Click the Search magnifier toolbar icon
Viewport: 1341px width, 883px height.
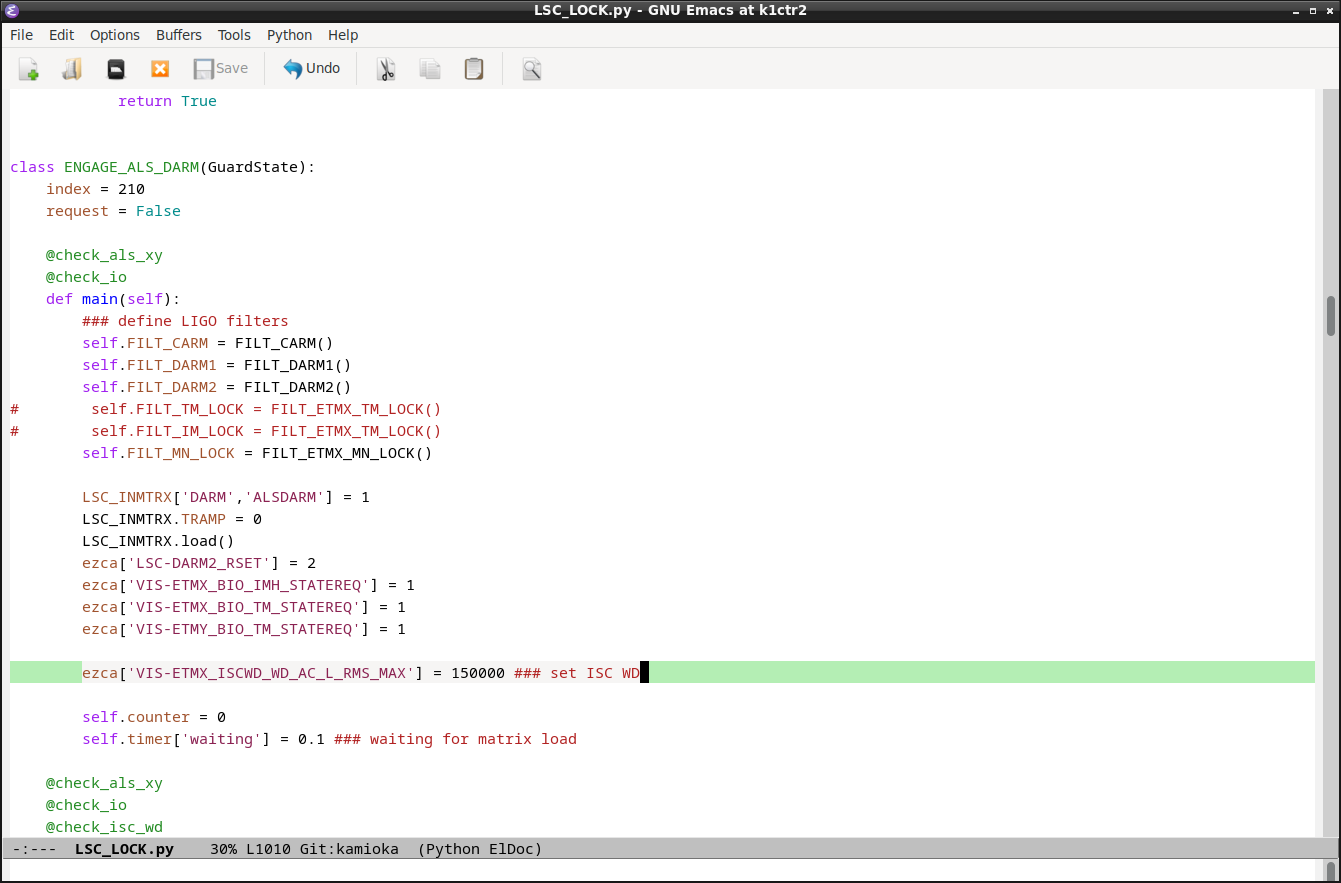point(532,69)
